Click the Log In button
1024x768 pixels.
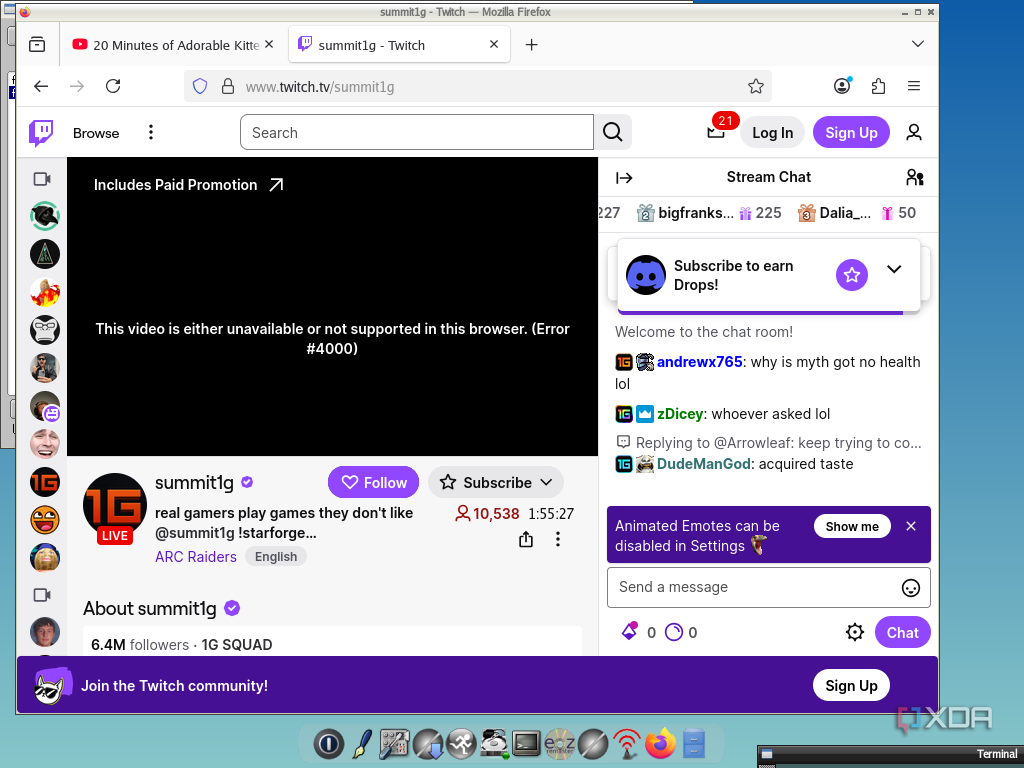pyautogui.click(x=772, y=133)
